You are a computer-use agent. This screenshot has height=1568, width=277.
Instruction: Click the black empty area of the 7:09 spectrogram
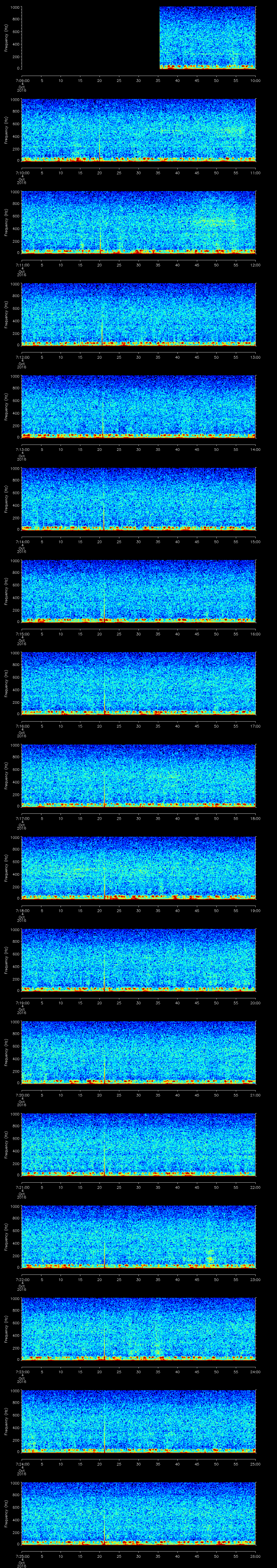click(x=90, y=38)
